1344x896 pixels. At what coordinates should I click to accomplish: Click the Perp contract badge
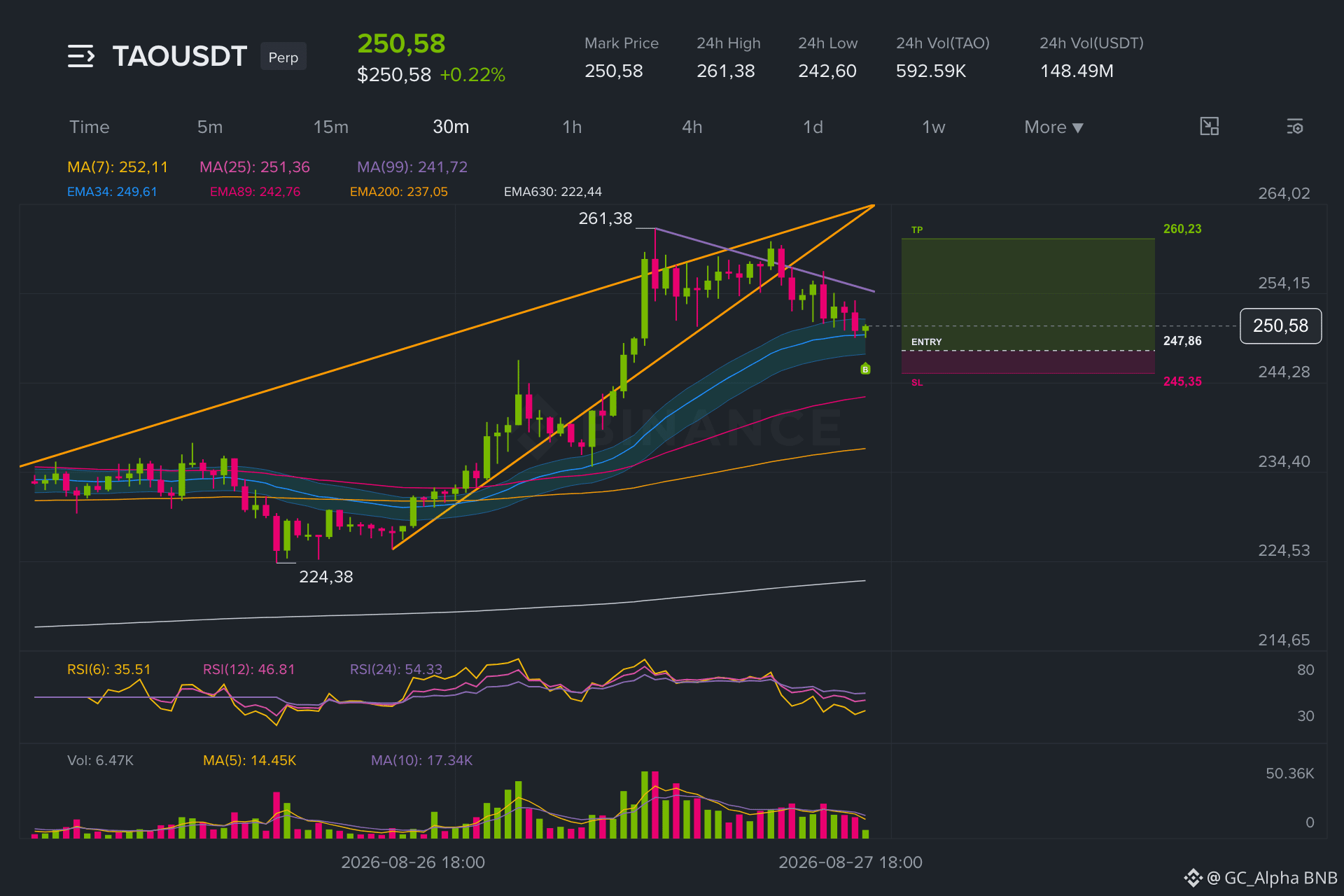click(283, 57)
